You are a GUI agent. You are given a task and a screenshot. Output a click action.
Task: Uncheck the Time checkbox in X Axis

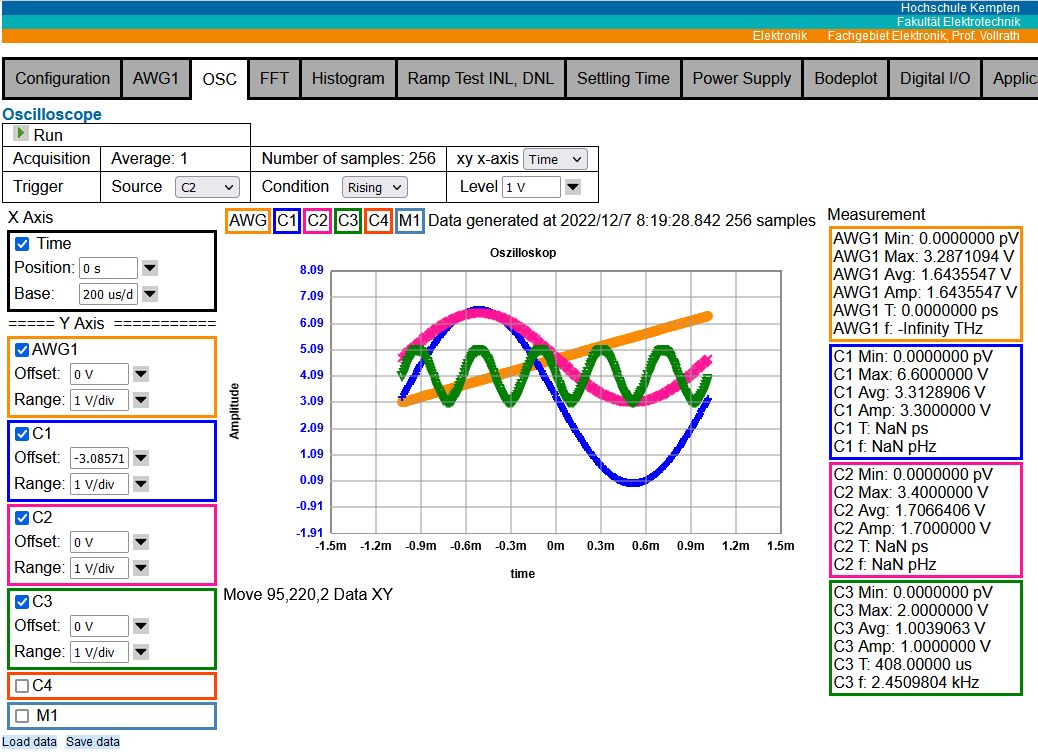point(22,244)
